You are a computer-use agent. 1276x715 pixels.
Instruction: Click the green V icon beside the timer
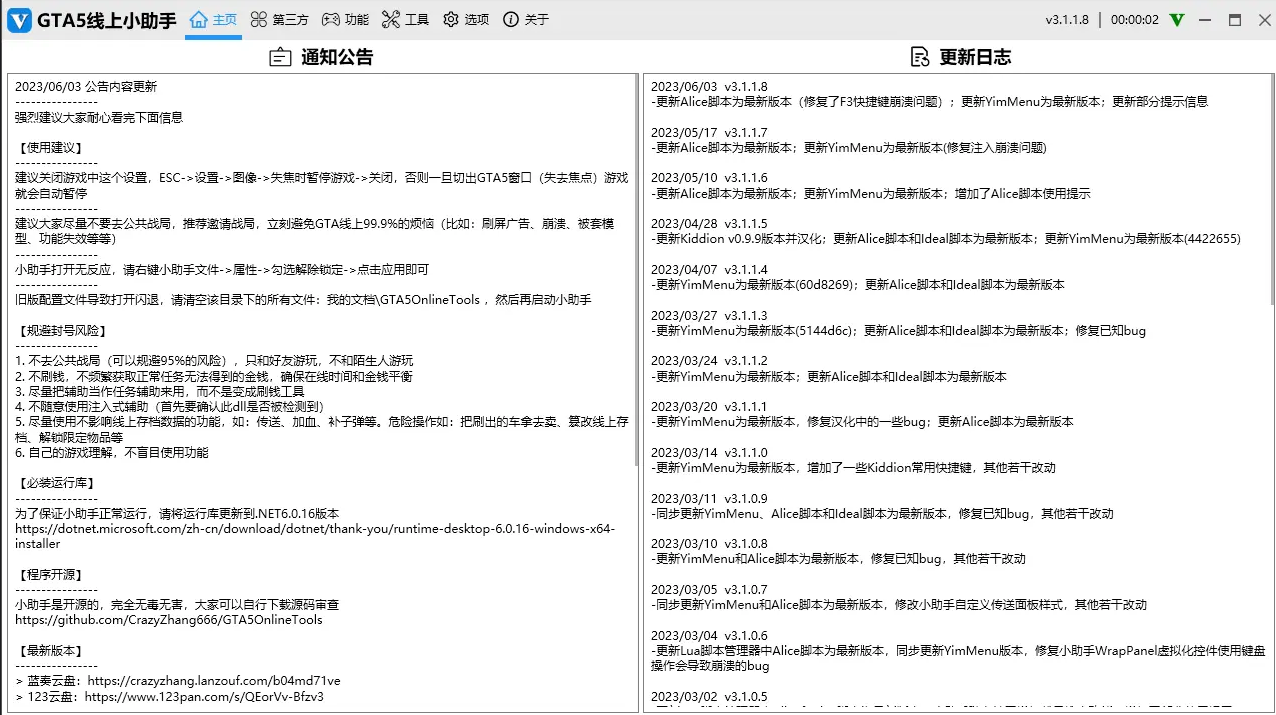point(1175,18)
